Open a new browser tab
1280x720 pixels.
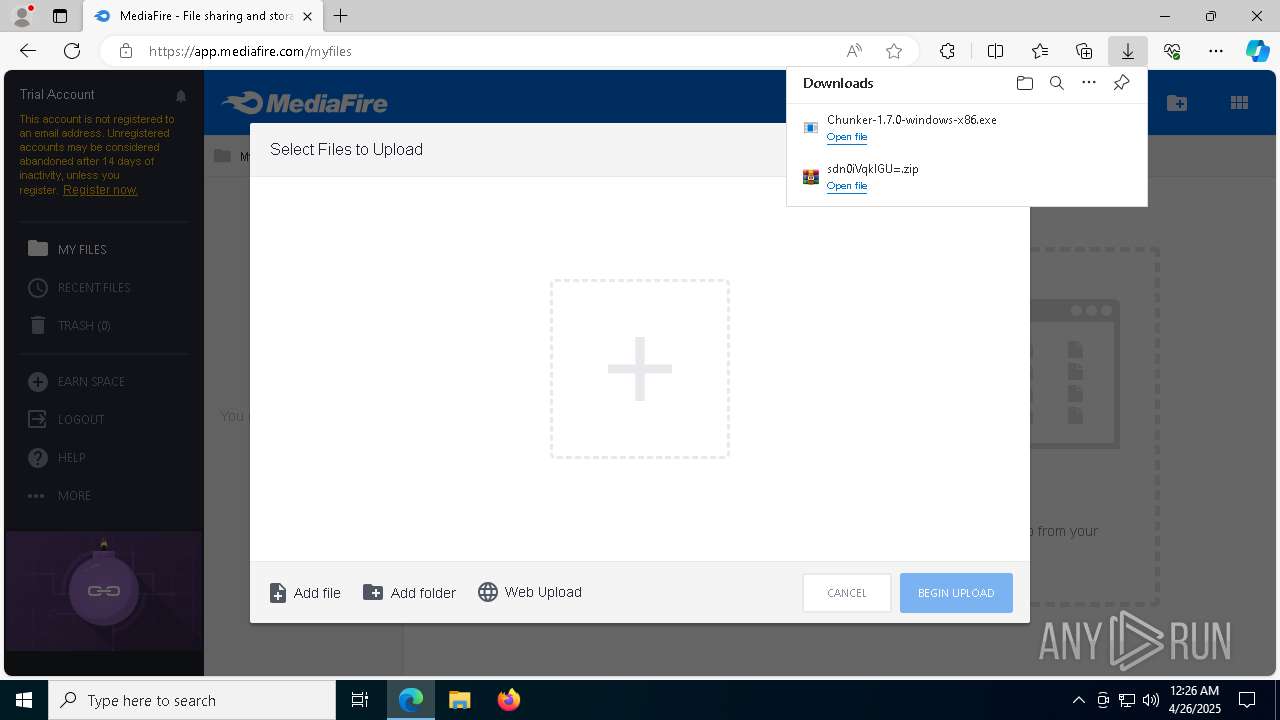341,16
